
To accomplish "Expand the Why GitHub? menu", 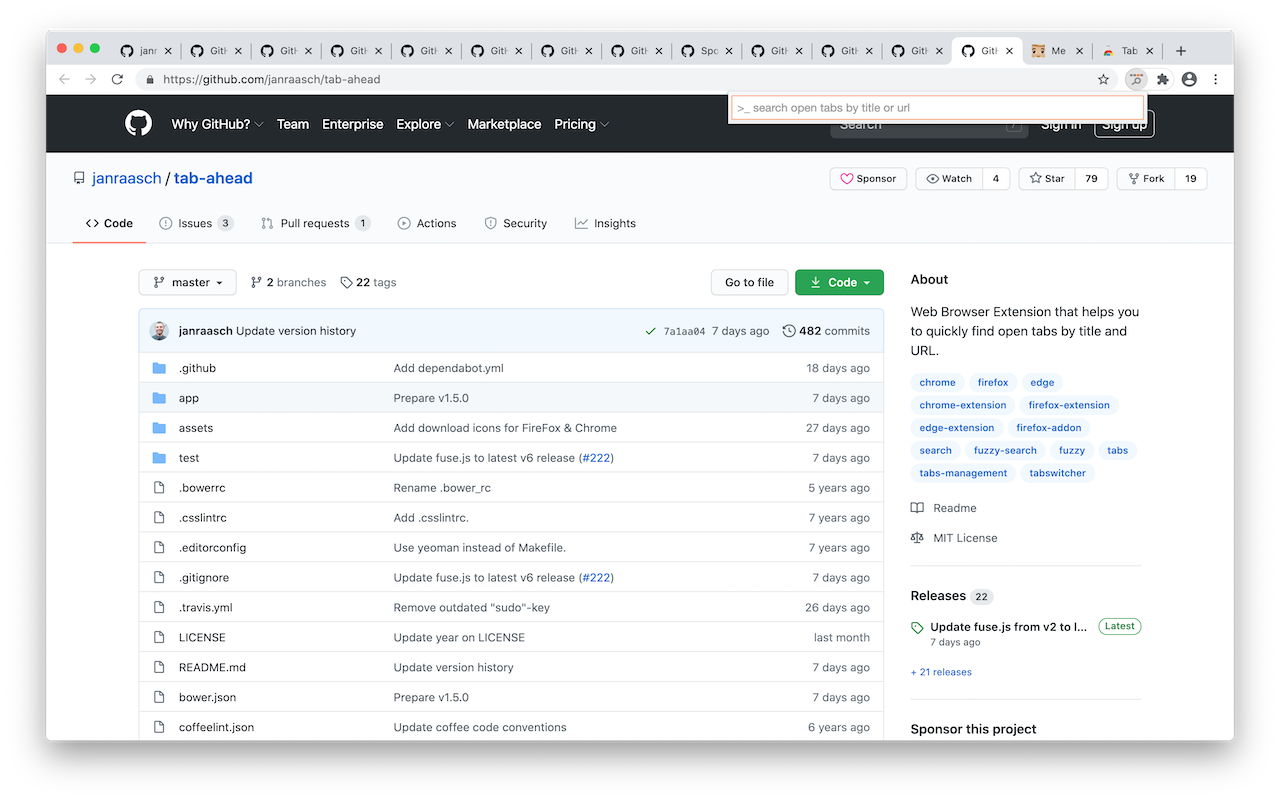I will pyautogui.click(x=217, y=124).
